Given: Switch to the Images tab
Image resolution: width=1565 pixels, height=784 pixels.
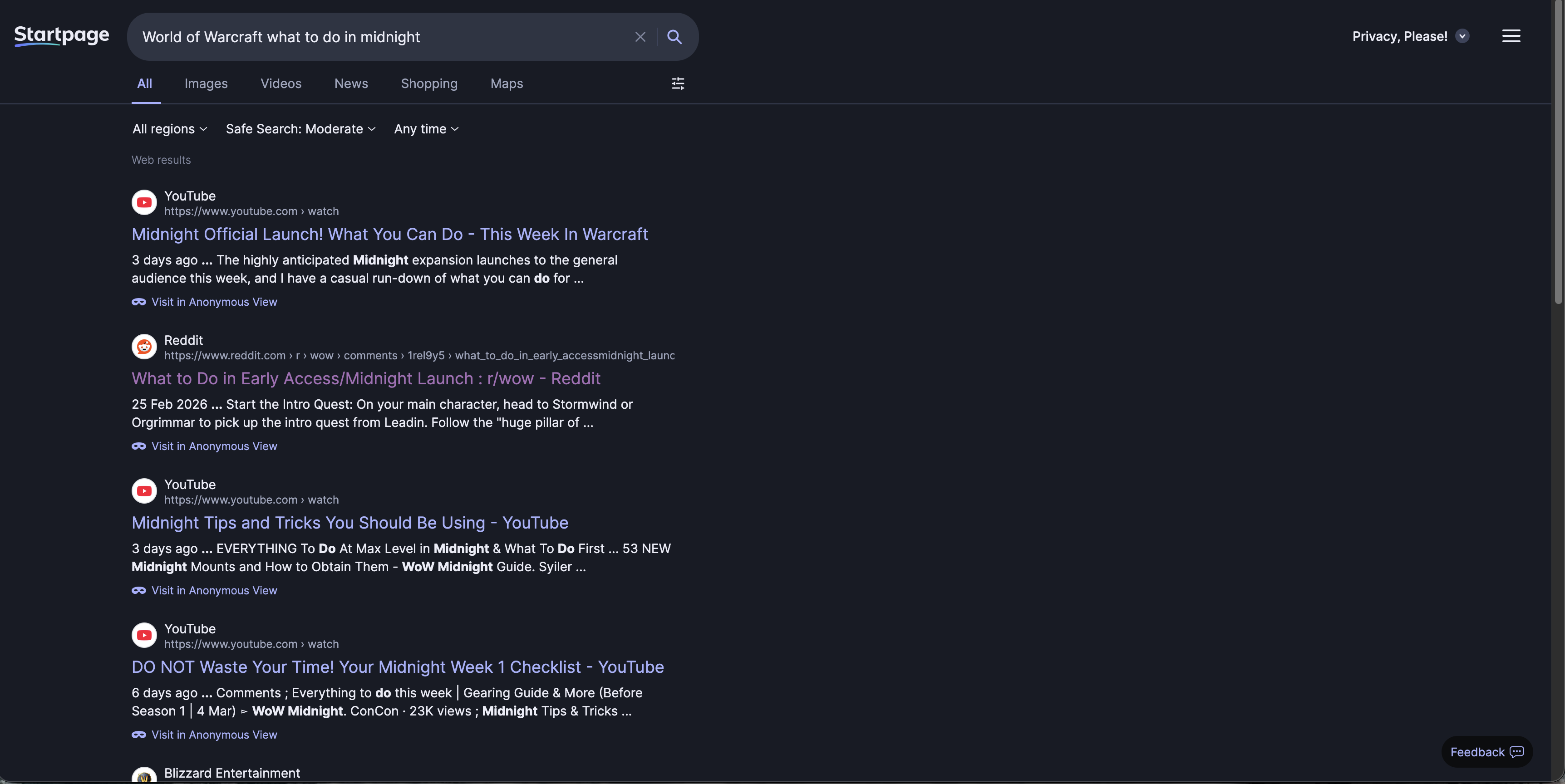Looking at the screenshot, I should pyautogui.click(x=206, y=84).
